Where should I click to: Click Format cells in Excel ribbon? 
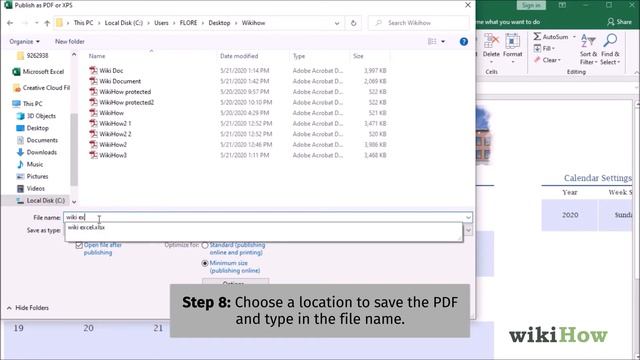point(513,48)
